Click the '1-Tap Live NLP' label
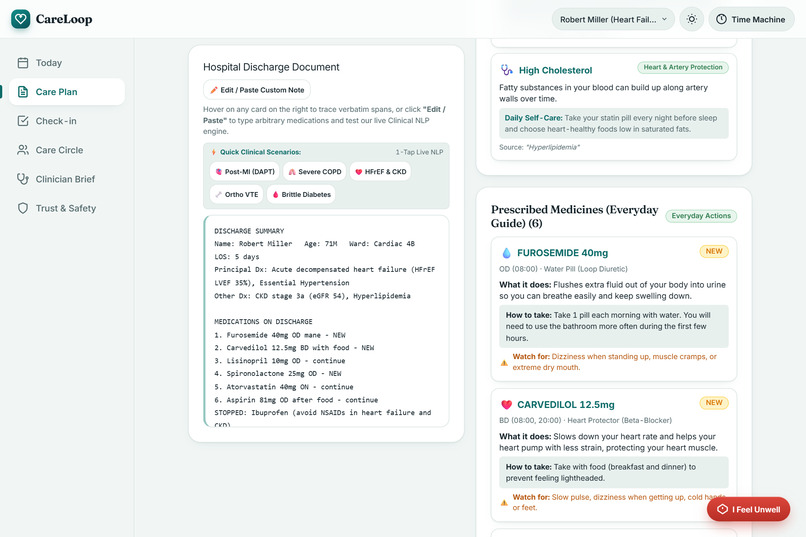806x537 pixels. (419, 152)
